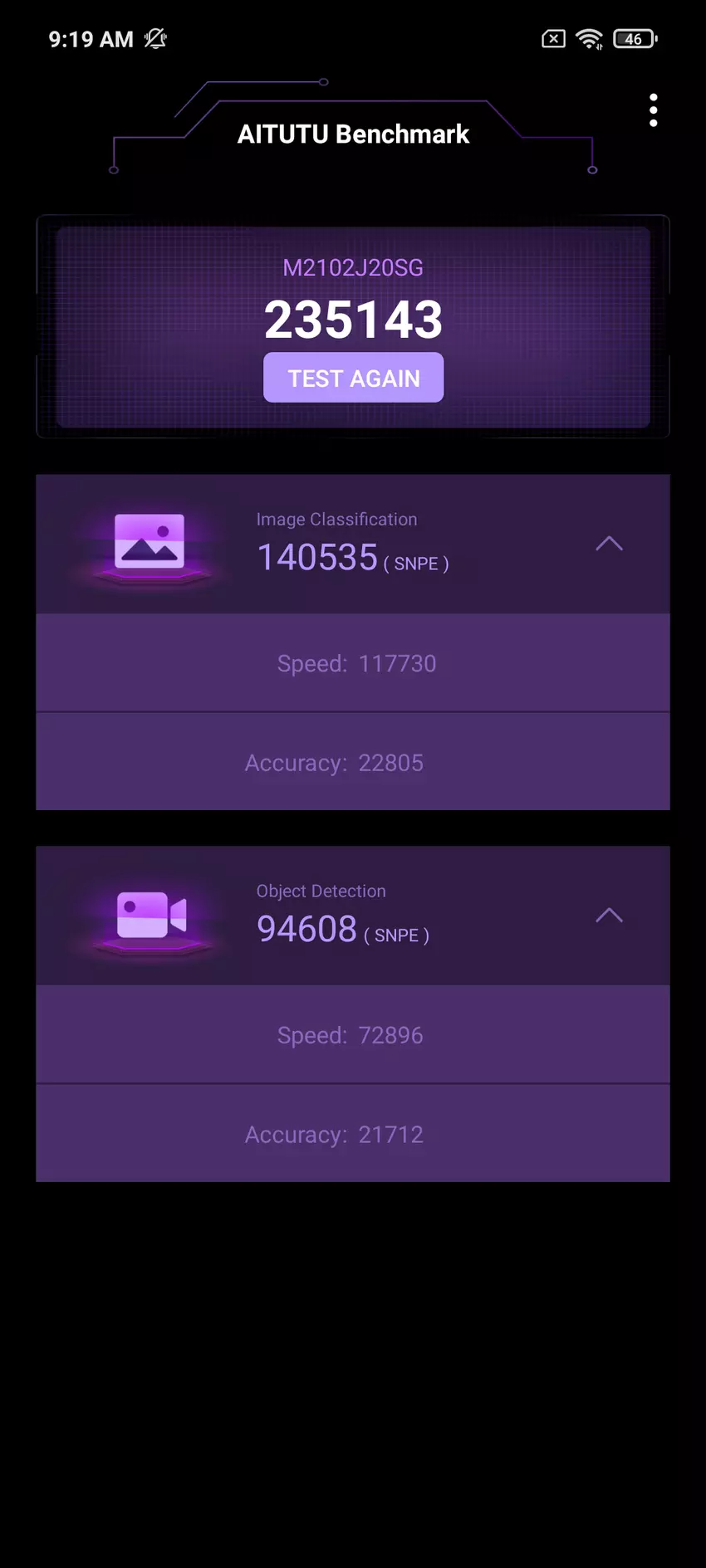Tap the total score 235143

[354, 320]
